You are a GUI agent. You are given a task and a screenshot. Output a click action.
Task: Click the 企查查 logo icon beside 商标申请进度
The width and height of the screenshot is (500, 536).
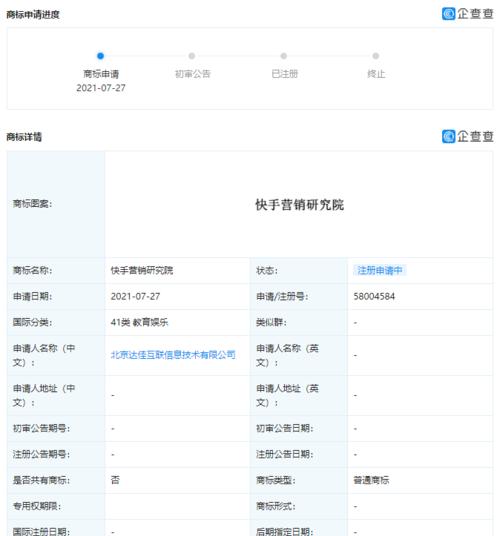[x=448, y=14]
